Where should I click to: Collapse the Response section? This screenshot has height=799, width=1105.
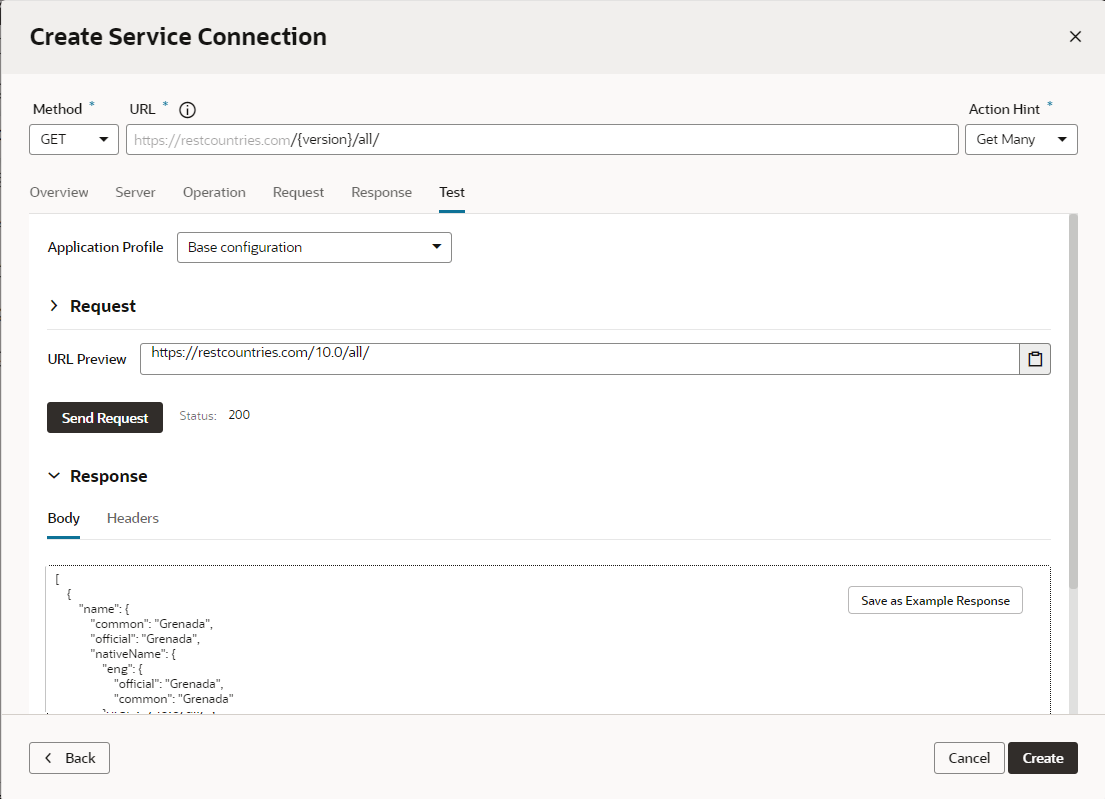point(54,476)
